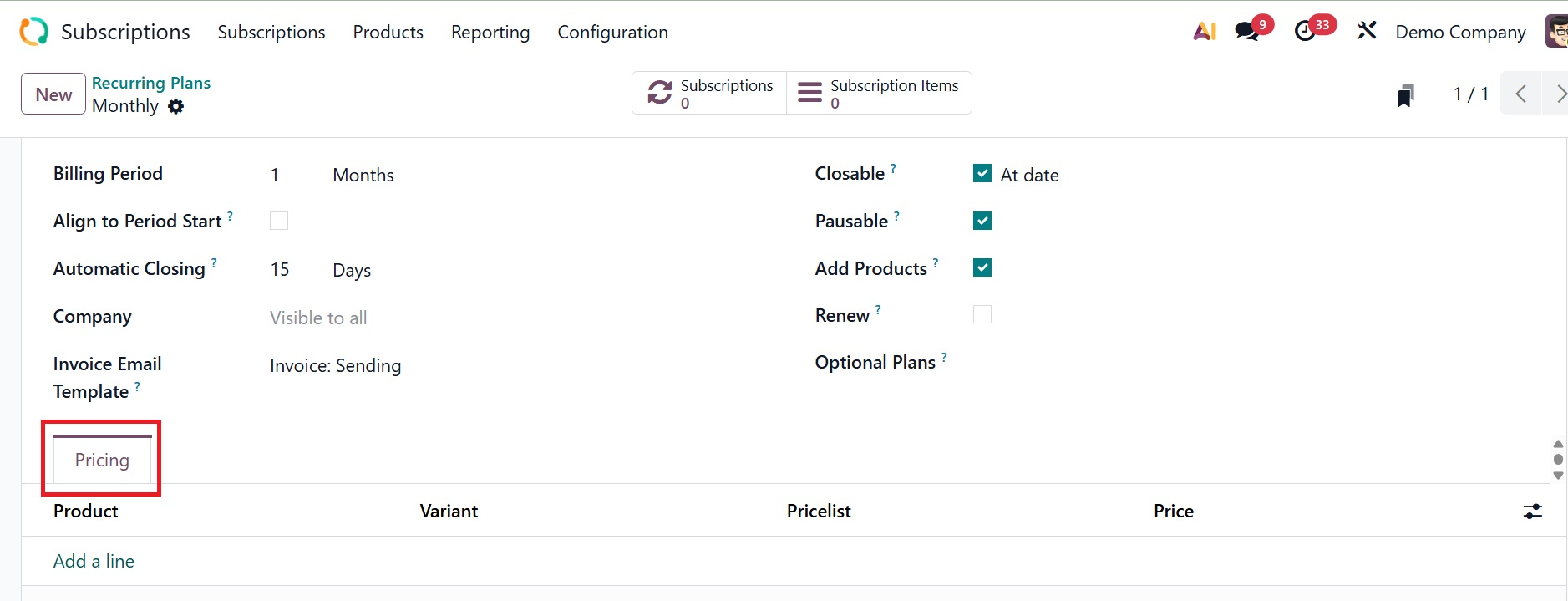Viewport: 1568px width, 601px height.
Task: Click the New button
Action: 53,94
